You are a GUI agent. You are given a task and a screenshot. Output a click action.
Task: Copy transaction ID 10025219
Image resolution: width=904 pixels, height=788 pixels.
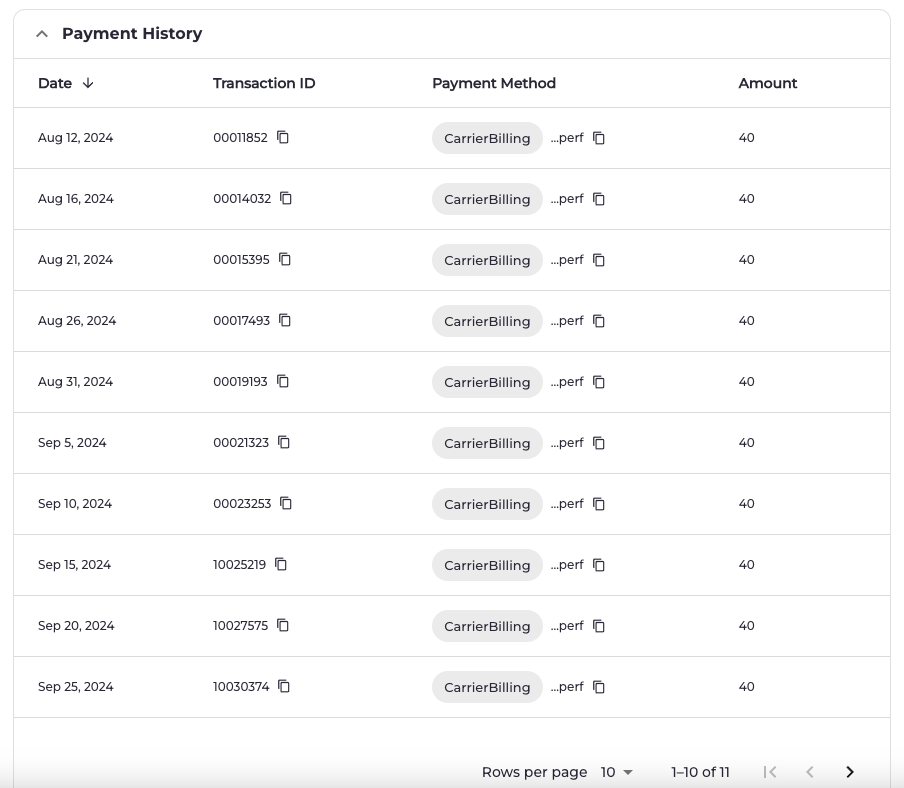pos(281,564)
